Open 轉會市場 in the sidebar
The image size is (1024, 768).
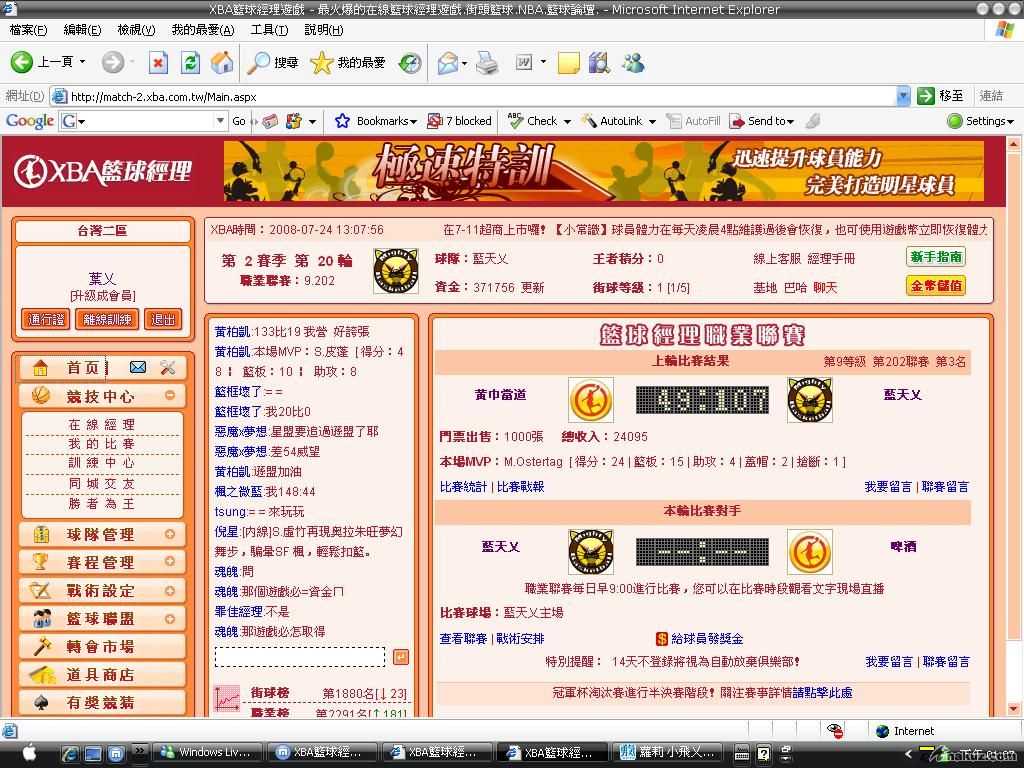coord(103,647)
